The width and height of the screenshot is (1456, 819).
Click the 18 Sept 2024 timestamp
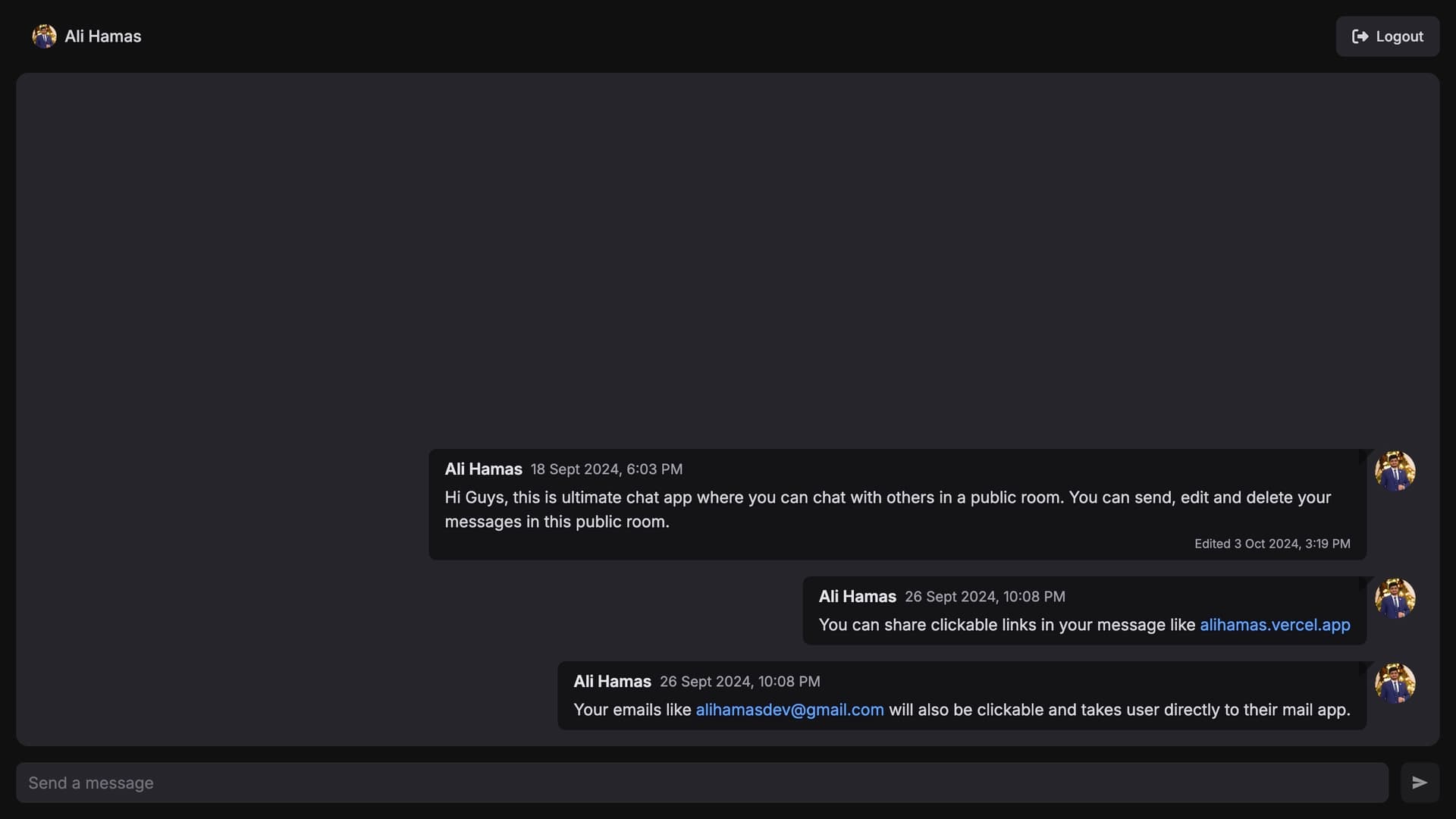point(606,469)
